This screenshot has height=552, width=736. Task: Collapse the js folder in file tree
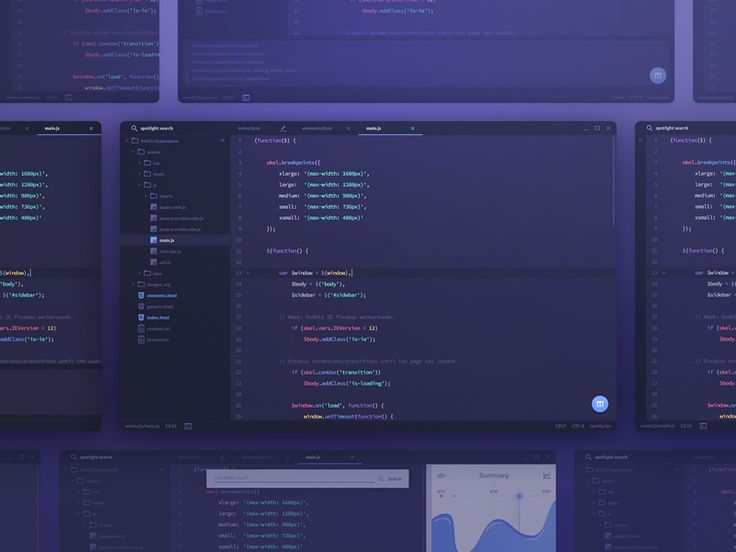click(139, 185)
